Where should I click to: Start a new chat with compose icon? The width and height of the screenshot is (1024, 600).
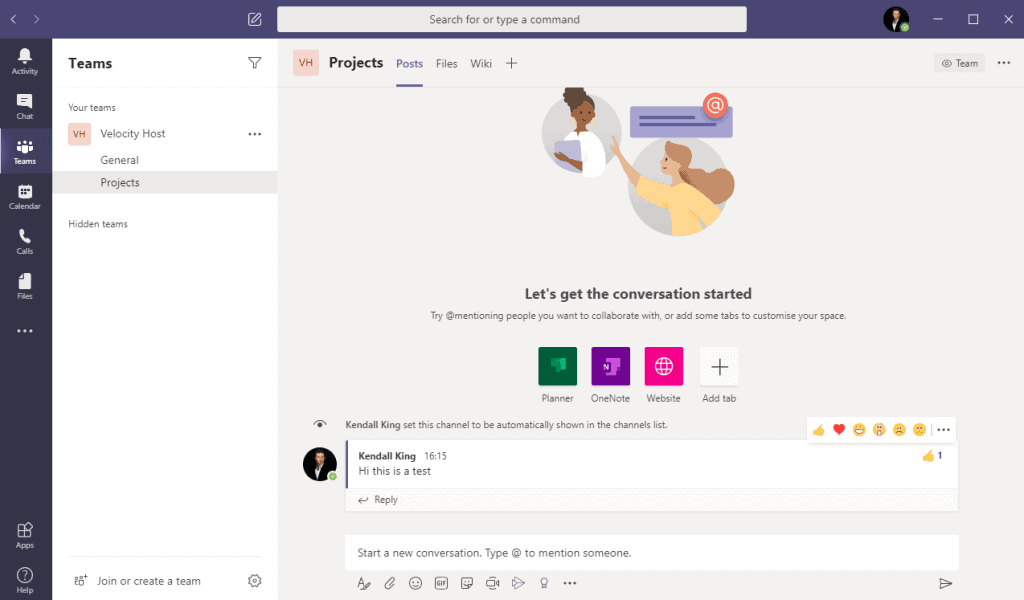255,20
